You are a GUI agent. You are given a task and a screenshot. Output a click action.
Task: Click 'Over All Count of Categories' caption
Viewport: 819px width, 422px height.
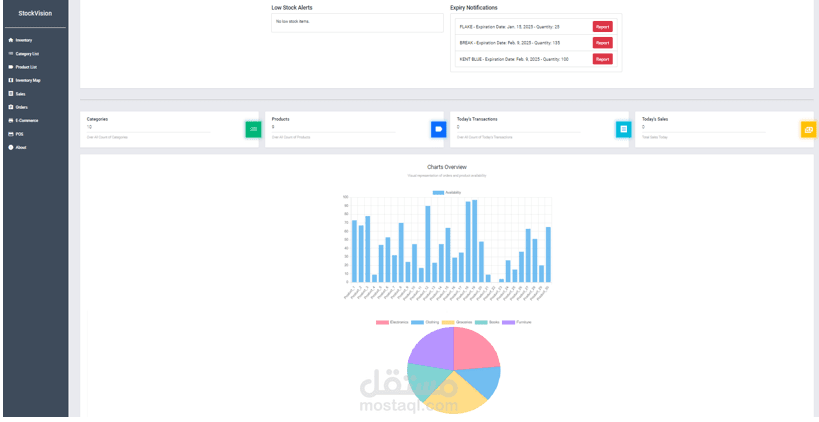[x=107, y=137]
